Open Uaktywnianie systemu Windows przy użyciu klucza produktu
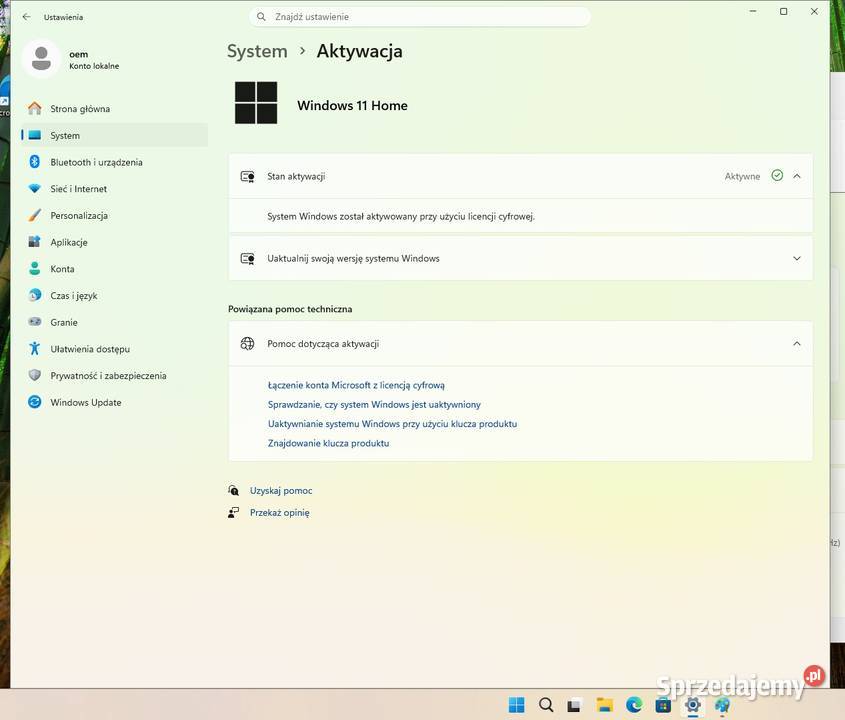The image size is (845, 720). click(x=392, y=424)
